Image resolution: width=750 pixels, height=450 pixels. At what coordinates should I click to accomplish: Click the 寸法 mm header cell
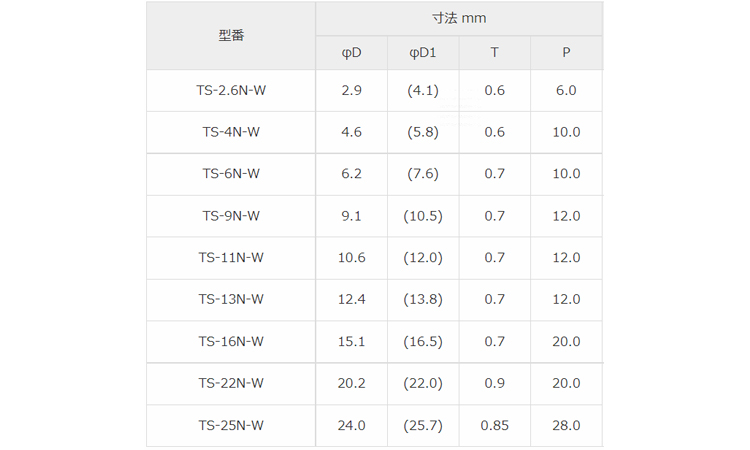click(x=459, y=18)
